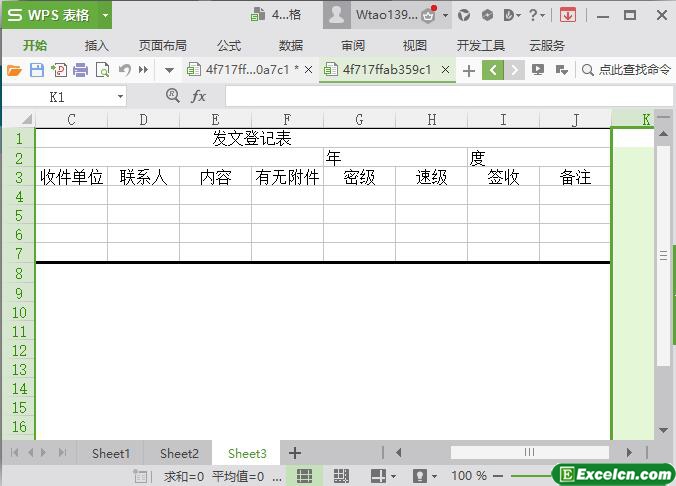The height and width of the screenshot is (486, 676).
Task: Expand the Name Box dropdown arrow
Action: pyautogui.click(x=121, y=97)
